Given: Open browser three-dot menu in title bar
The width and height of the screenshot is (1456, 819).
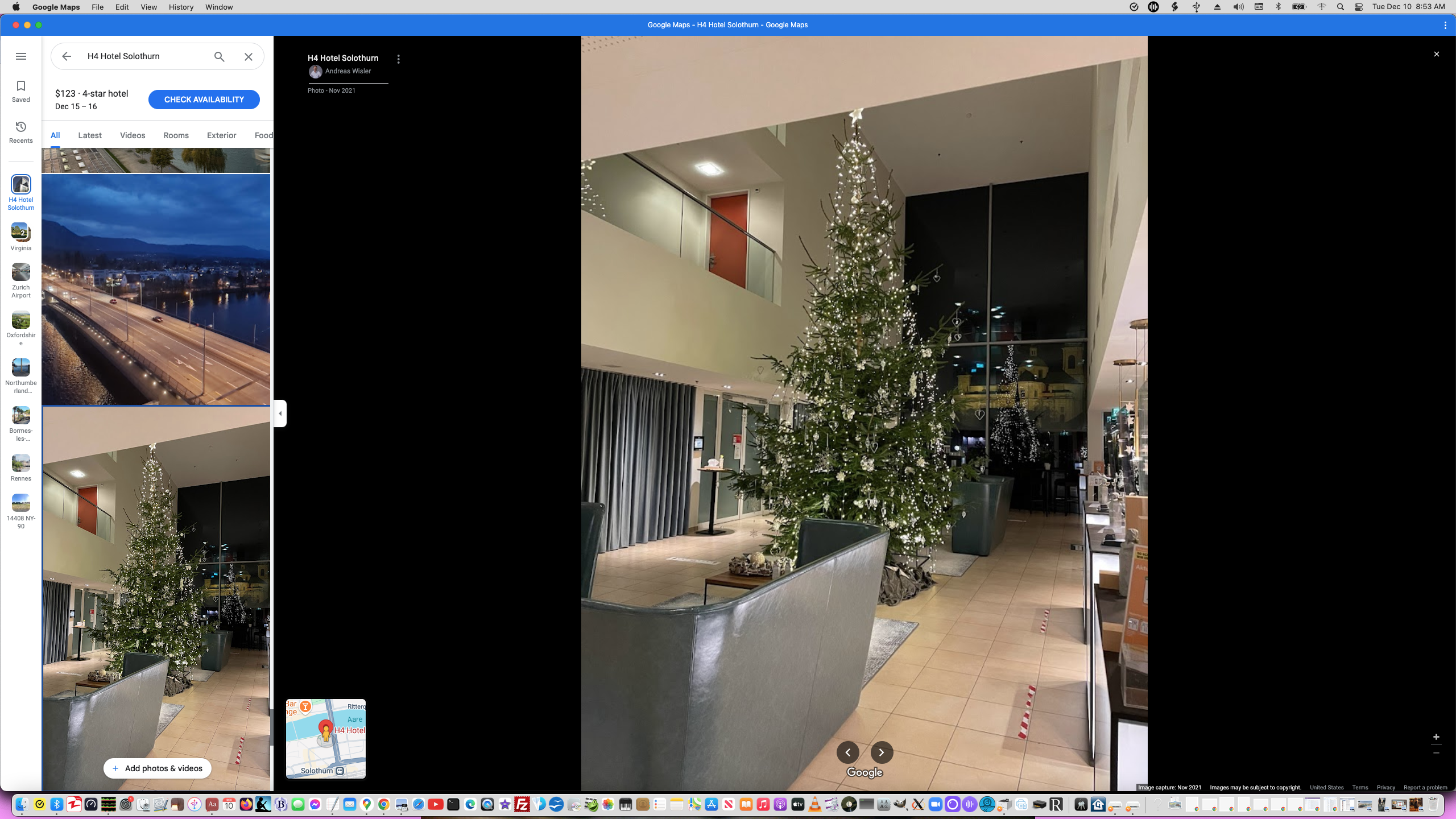Looking at the screenshot, I should tap(1445, 25).
